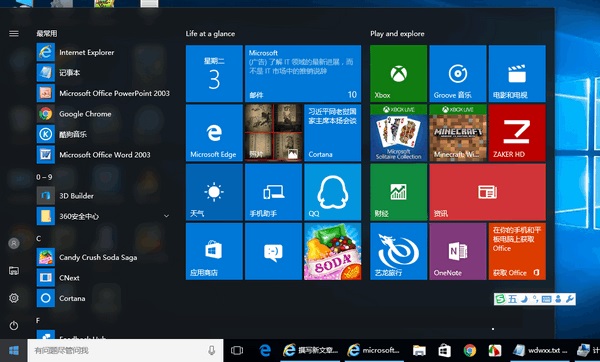The image size is (600, 362).
Task: Open Microsoft Office PowerPoint 2003
Action: [x=103, y=93]
